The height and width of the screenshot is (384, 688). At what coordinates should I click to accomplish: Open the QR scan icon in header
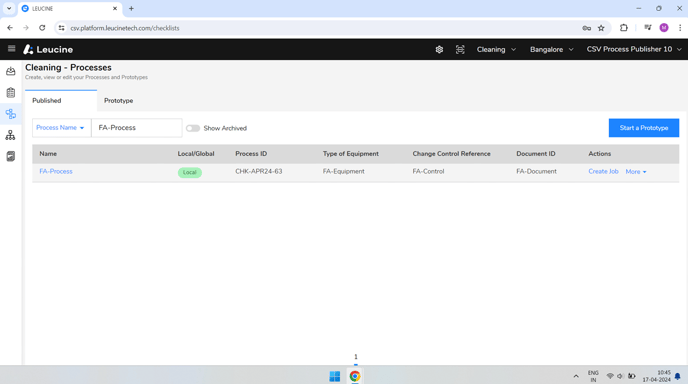pos(460,50)
